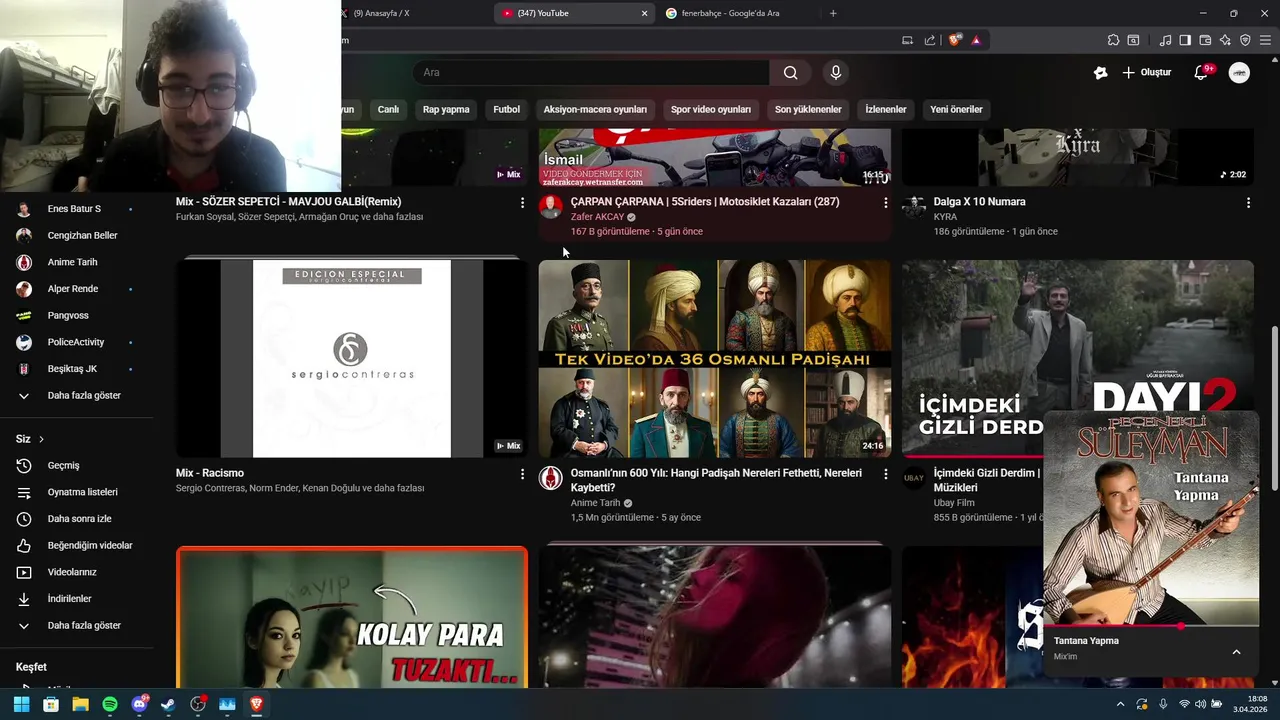Open browser extensions puzzle icon
Image resolution: width=1280 pixels, height=720 pixels.
(x=1113, y=40)
